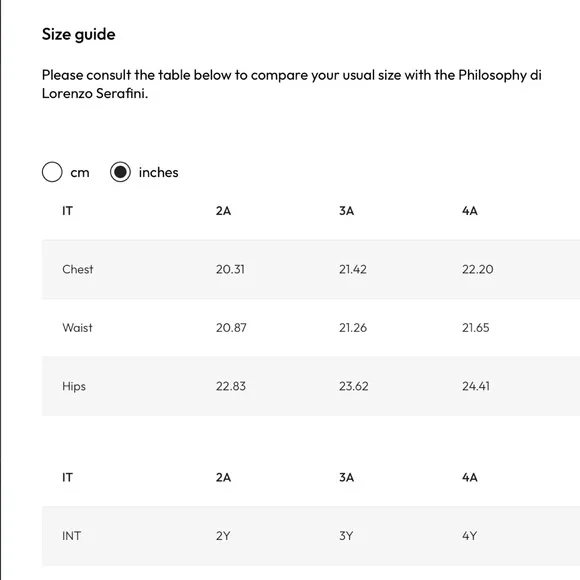The width and height of the screenshot is (580, 580).
Task: Select the inches radio button
Action: pyautogui.click(x=120, y=172)
